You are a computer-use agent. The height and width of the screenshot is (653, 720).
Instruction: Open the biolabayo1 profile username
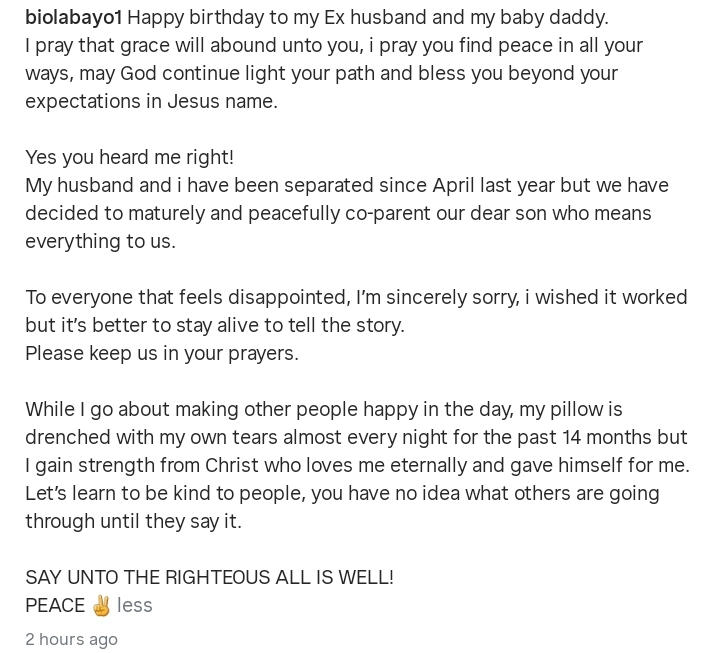click(x=73, y=17)
